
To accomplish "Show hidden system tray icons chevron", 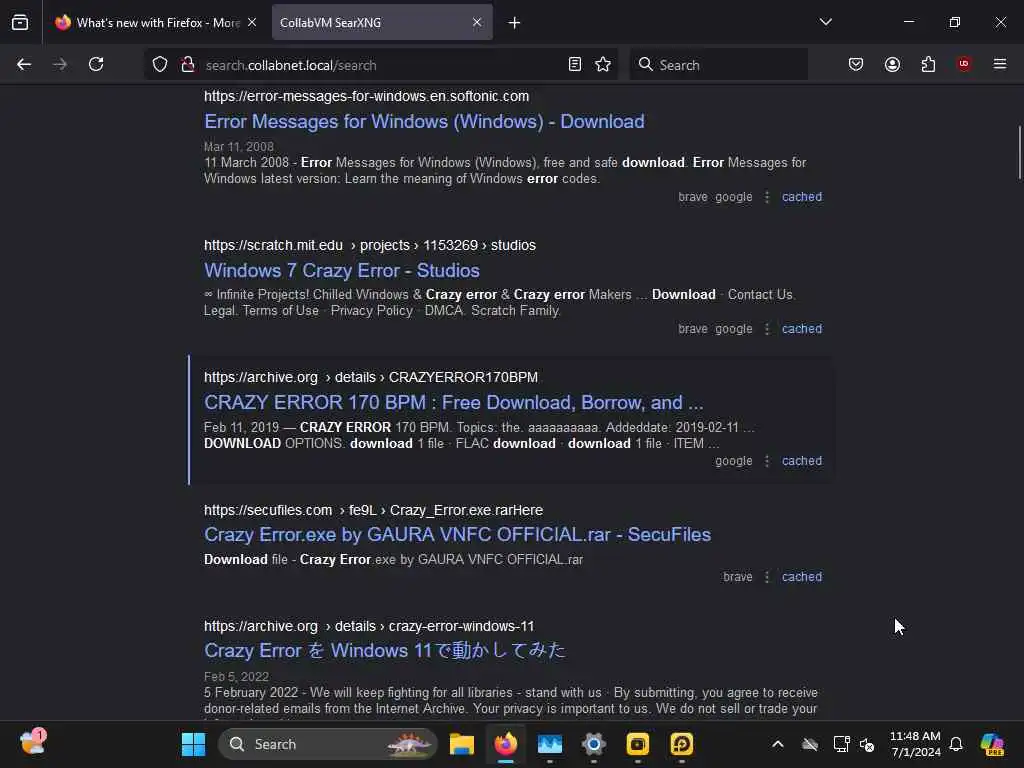I will coord(778,744).
